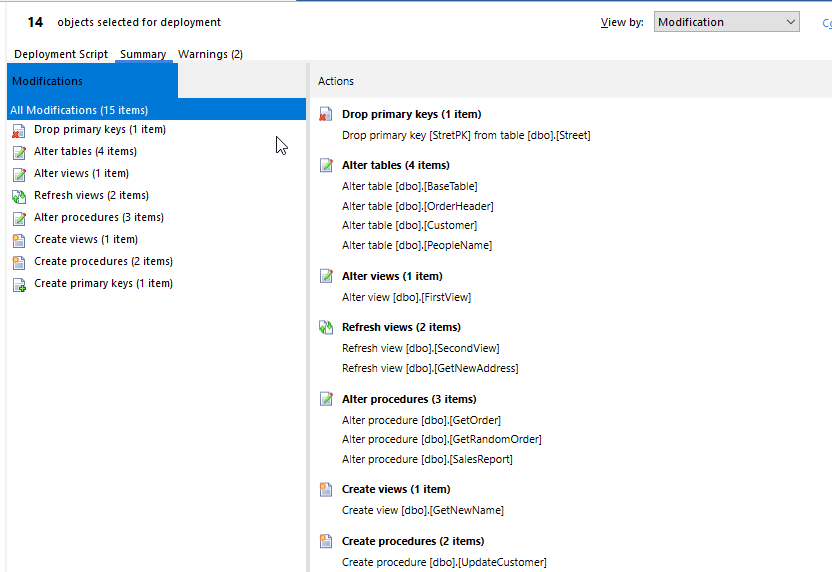Click the Refresh views icon in left panel
Image resolution: width=832 pixels, height=572 pixels.
(18, 196)
